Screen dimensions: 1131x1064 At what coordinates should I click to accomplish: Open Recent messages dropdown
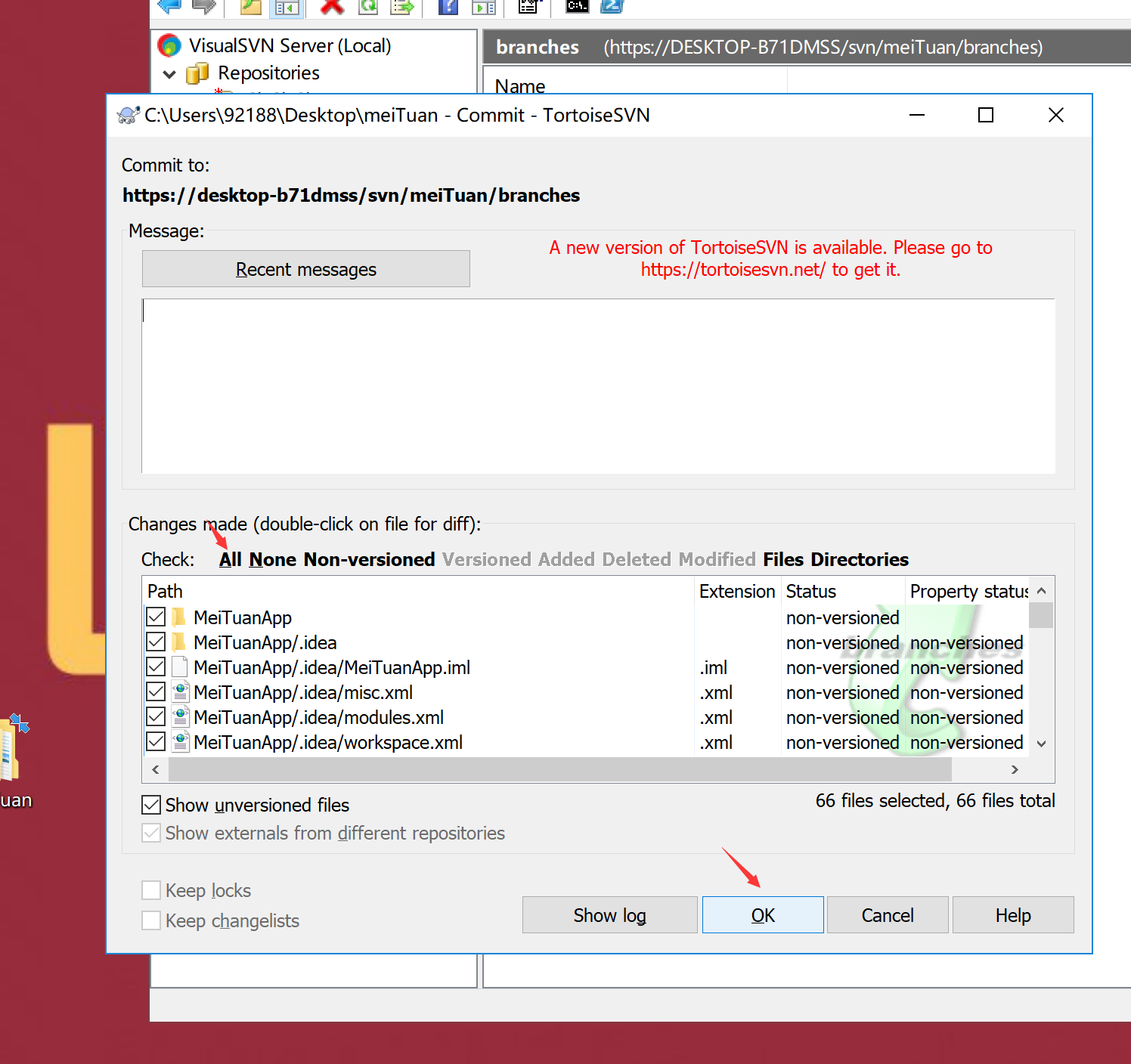(305, 269)
